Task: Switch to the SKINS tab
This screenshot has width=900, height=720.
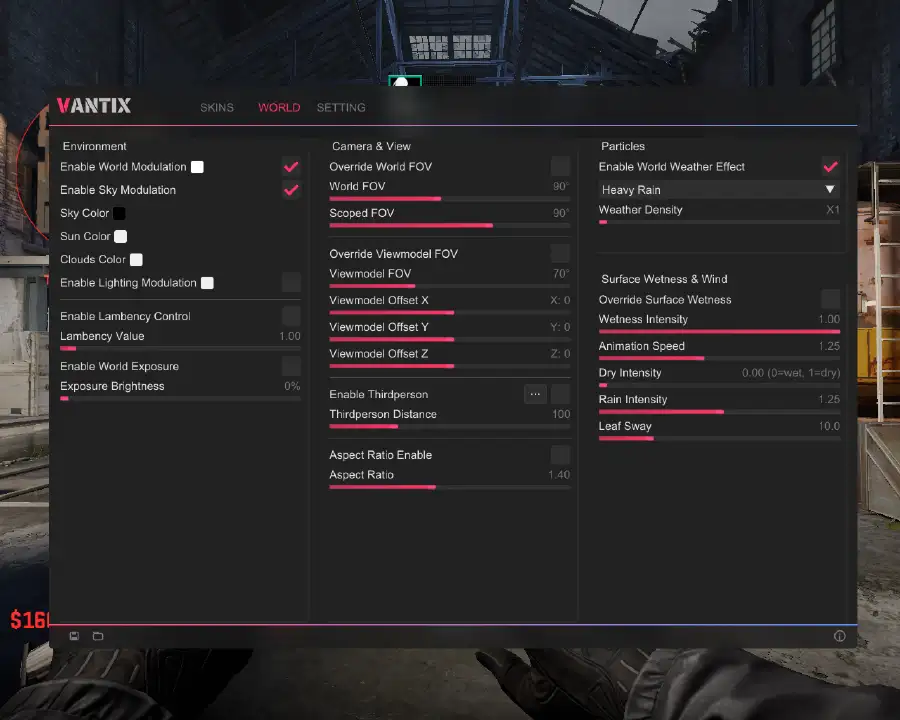Action: pos(217,107)
